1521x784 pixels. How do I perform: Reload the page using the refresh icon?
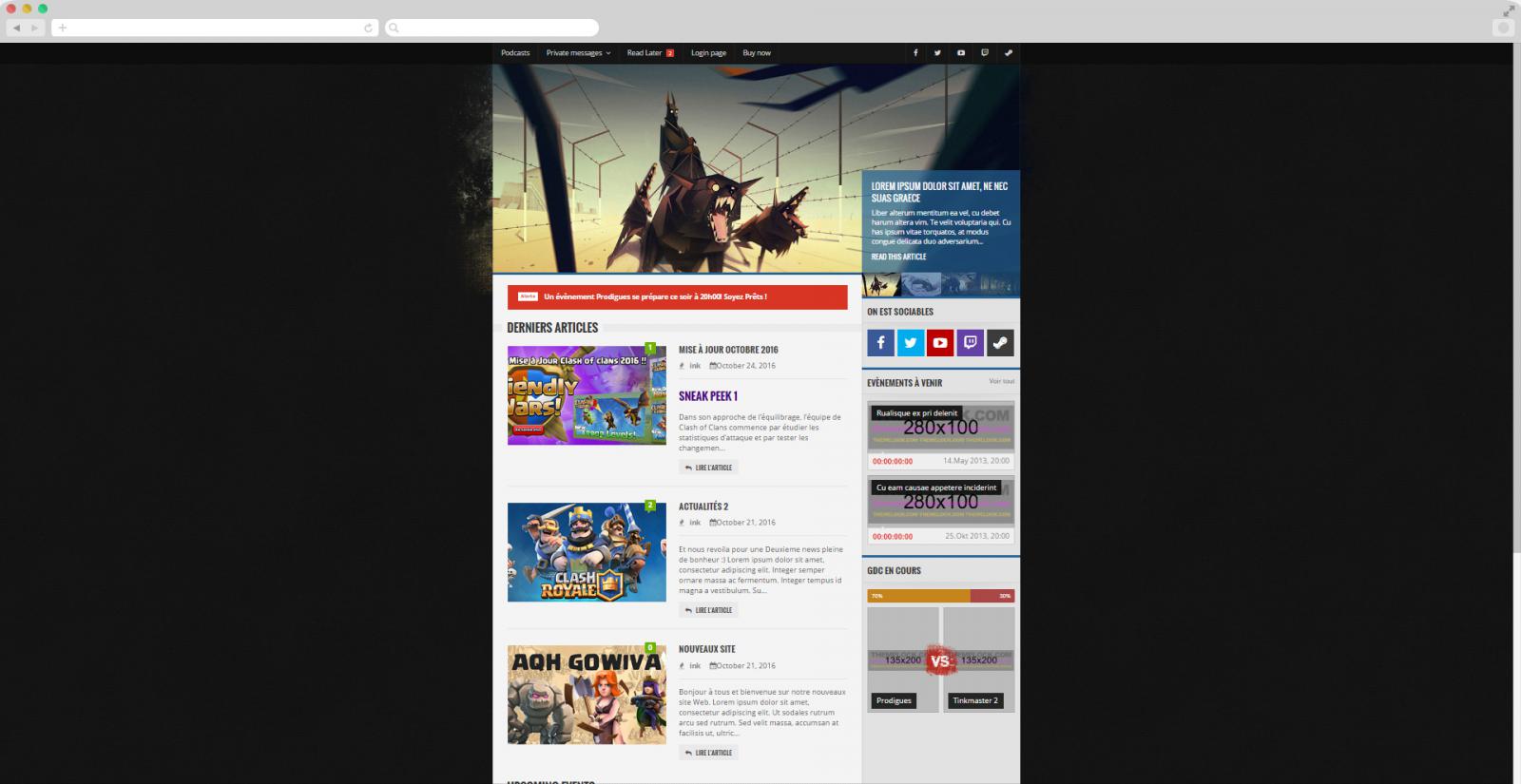pyautogui.click(x=369, y=28)
